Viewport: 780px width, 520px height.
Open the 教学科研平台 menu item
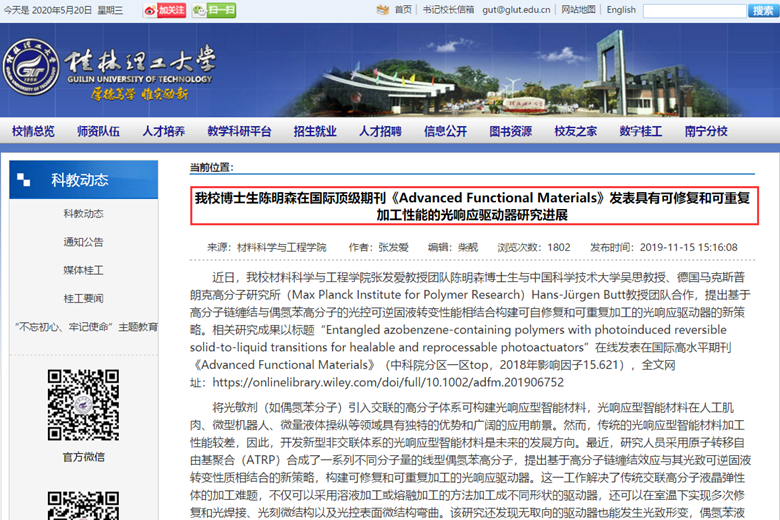239,131
